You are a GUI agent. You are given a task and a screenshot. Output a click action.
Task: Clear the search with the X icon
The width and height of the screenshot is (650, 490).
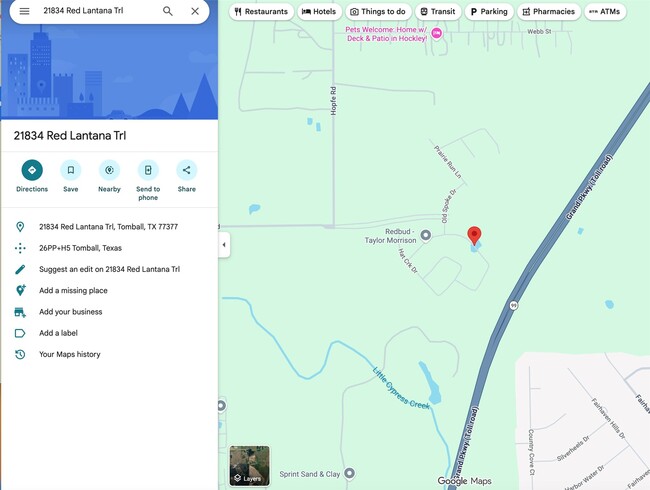coord(195,11)
